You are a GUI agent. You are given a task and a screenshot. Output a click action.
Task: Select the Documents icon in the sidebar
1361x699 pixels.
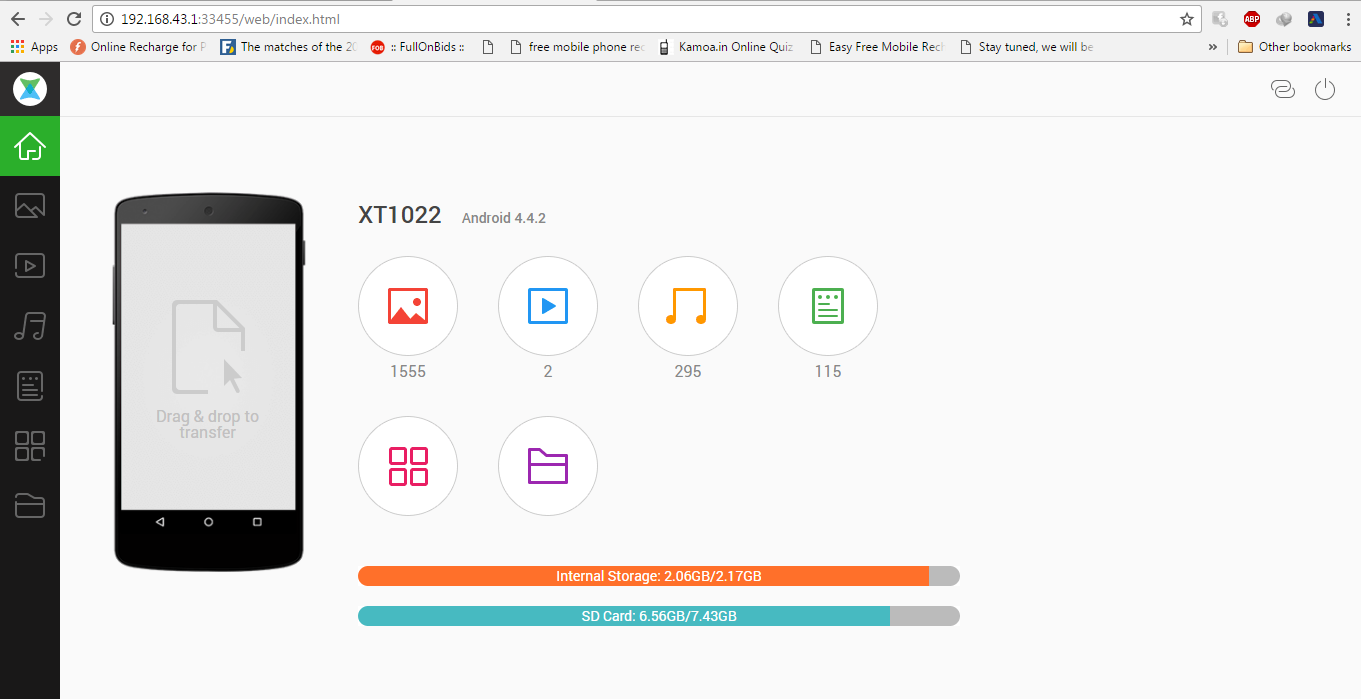29,386
